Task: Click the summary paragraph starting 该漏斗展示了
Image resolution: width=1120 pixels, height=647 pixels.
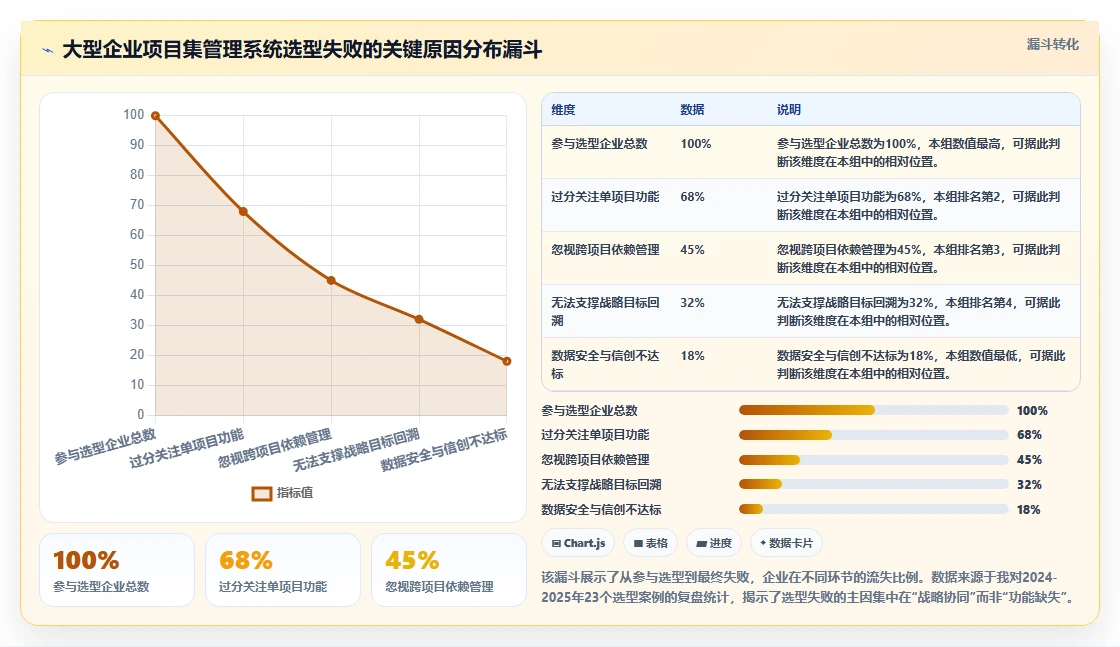Action: tap(809, 587)
